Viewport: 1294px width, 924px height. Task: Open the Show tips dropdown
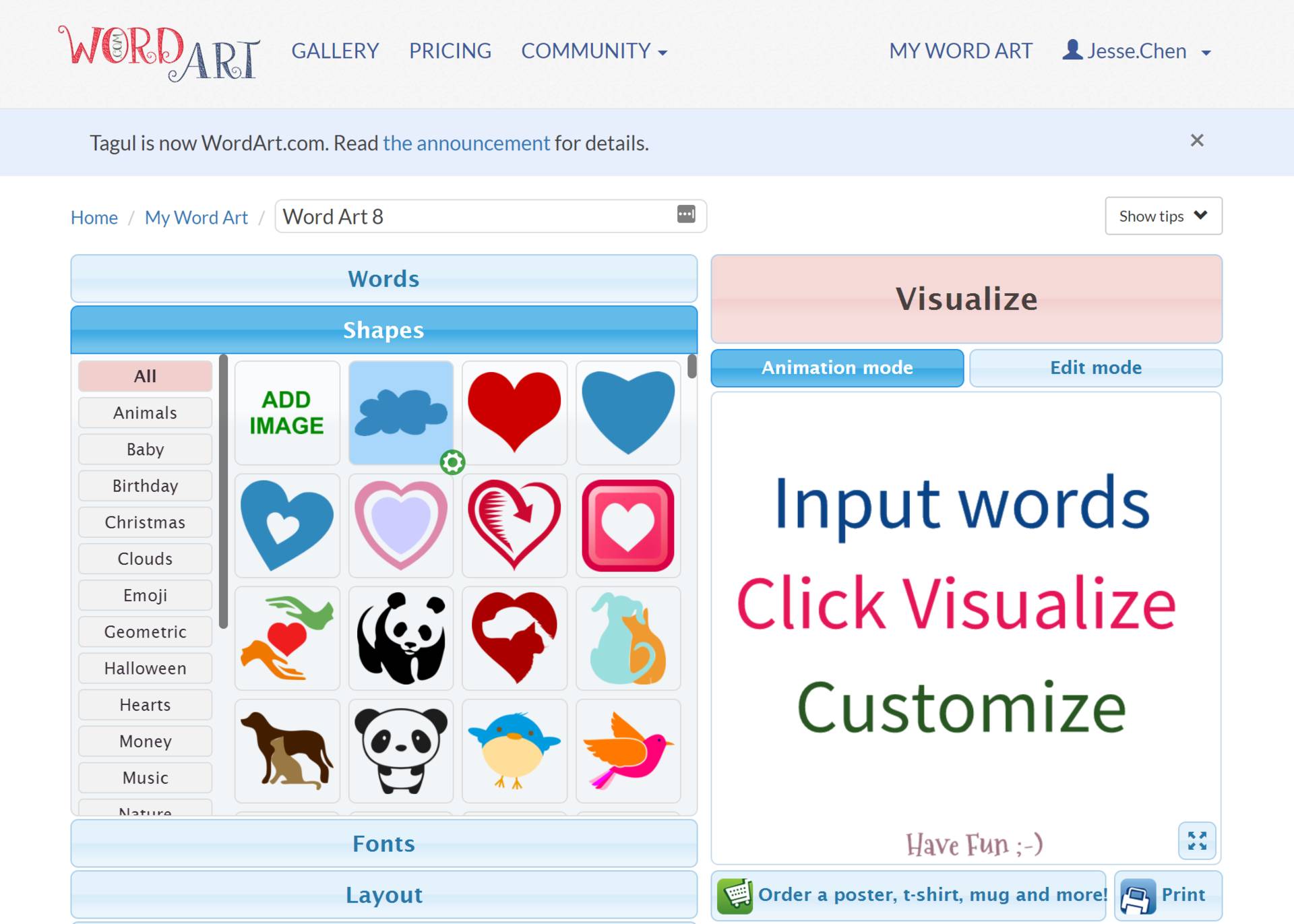tap(1163, 216)
